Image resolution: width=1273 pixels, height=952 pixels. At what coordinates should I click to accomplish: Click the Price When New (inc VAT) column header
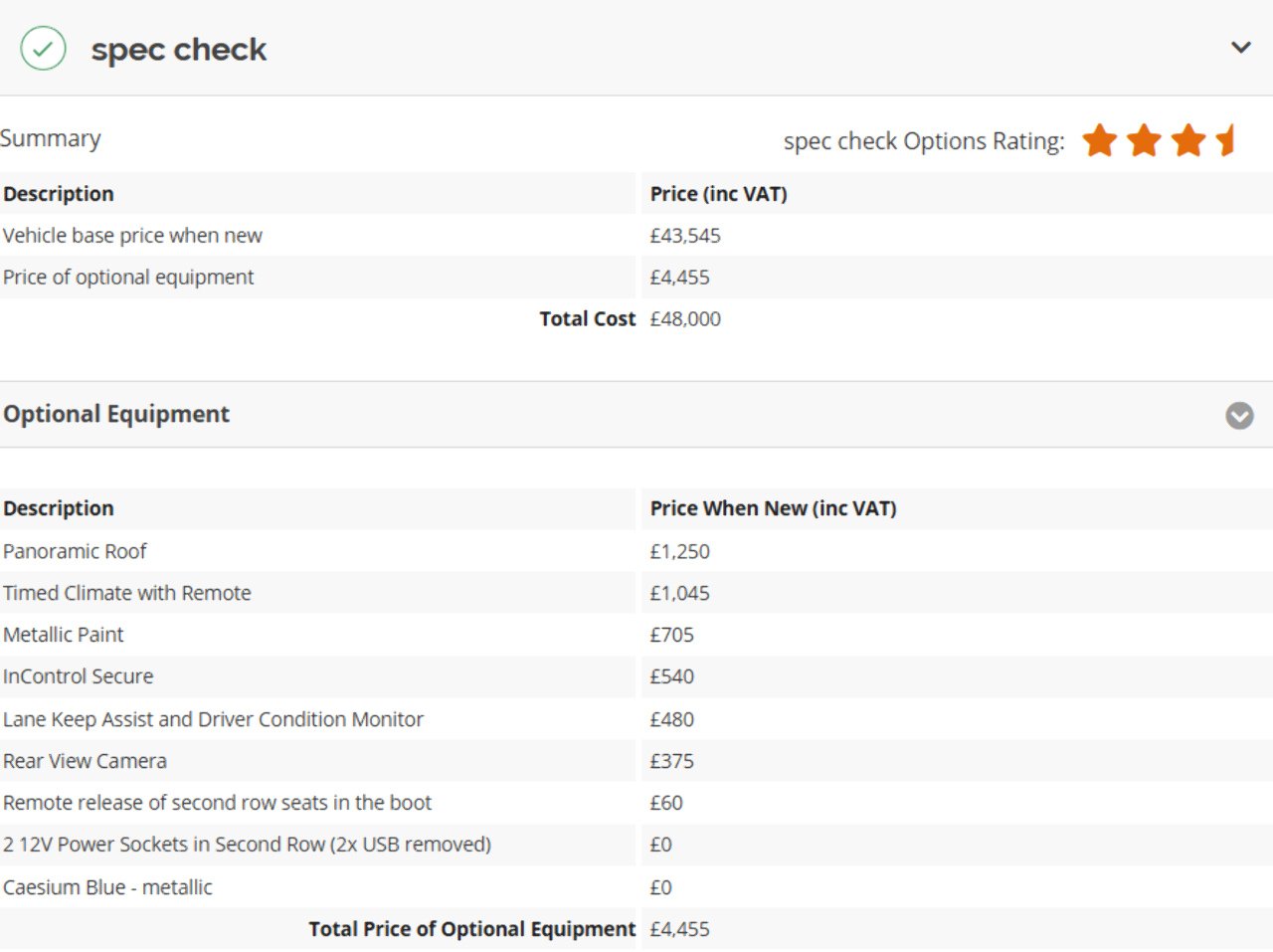click(774, 508)
